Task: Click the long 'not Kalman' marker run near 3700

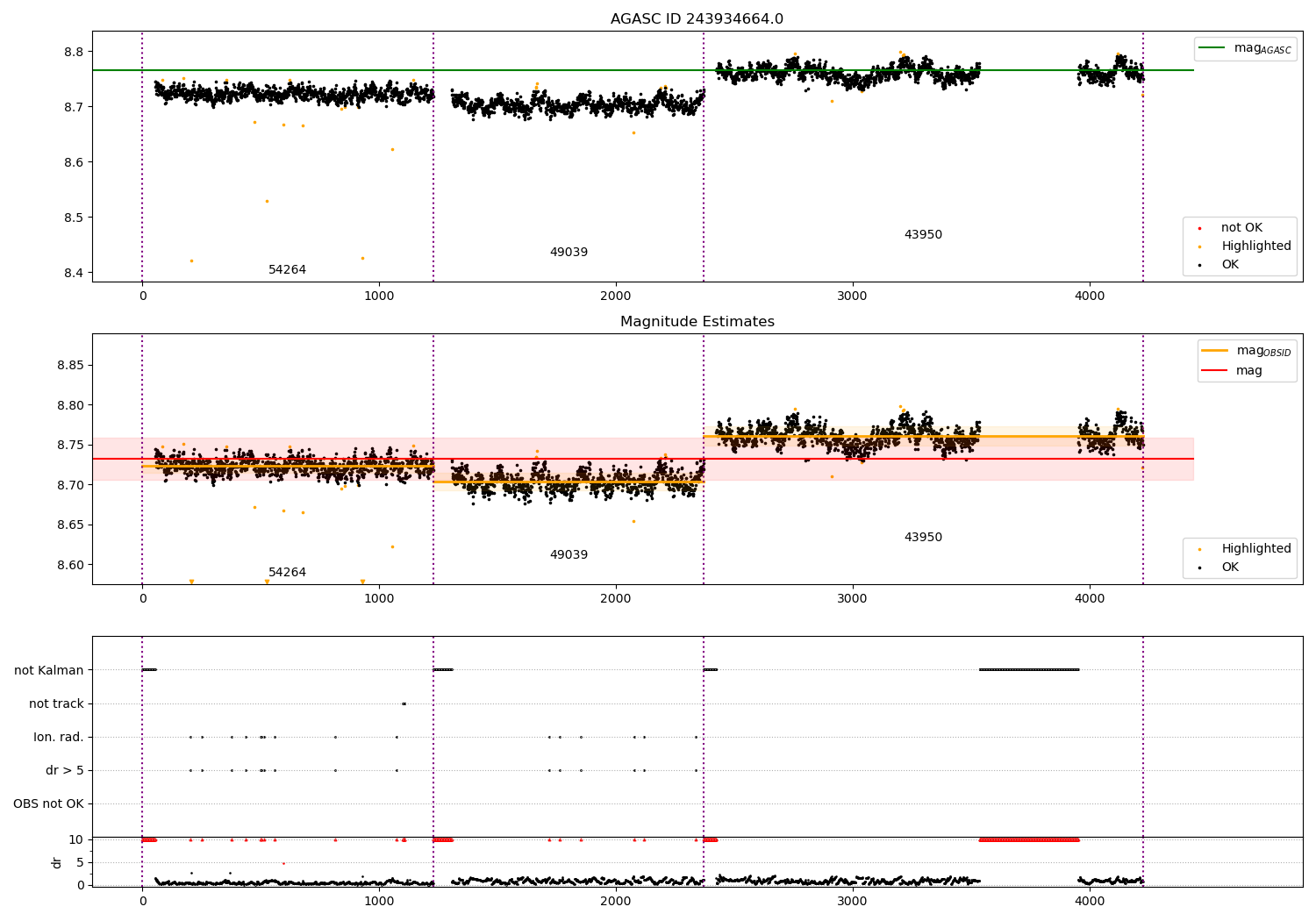Action: pyautogui.click(x=1029, y=670)
